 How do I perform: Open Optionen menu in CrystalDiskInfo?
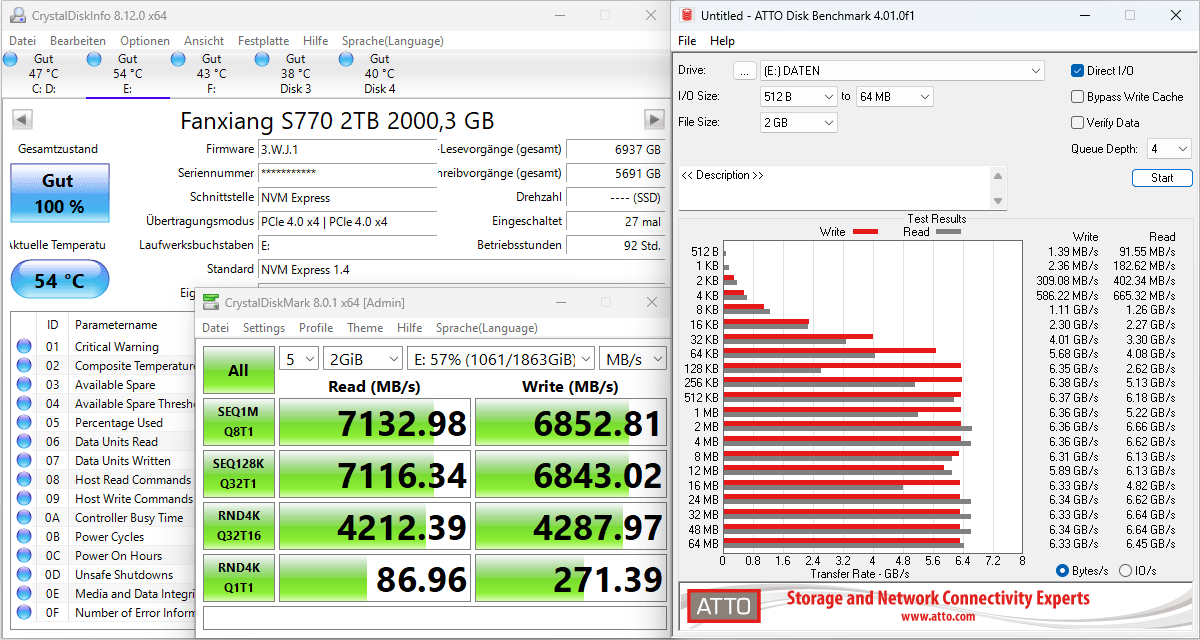(x=145, y=41)
